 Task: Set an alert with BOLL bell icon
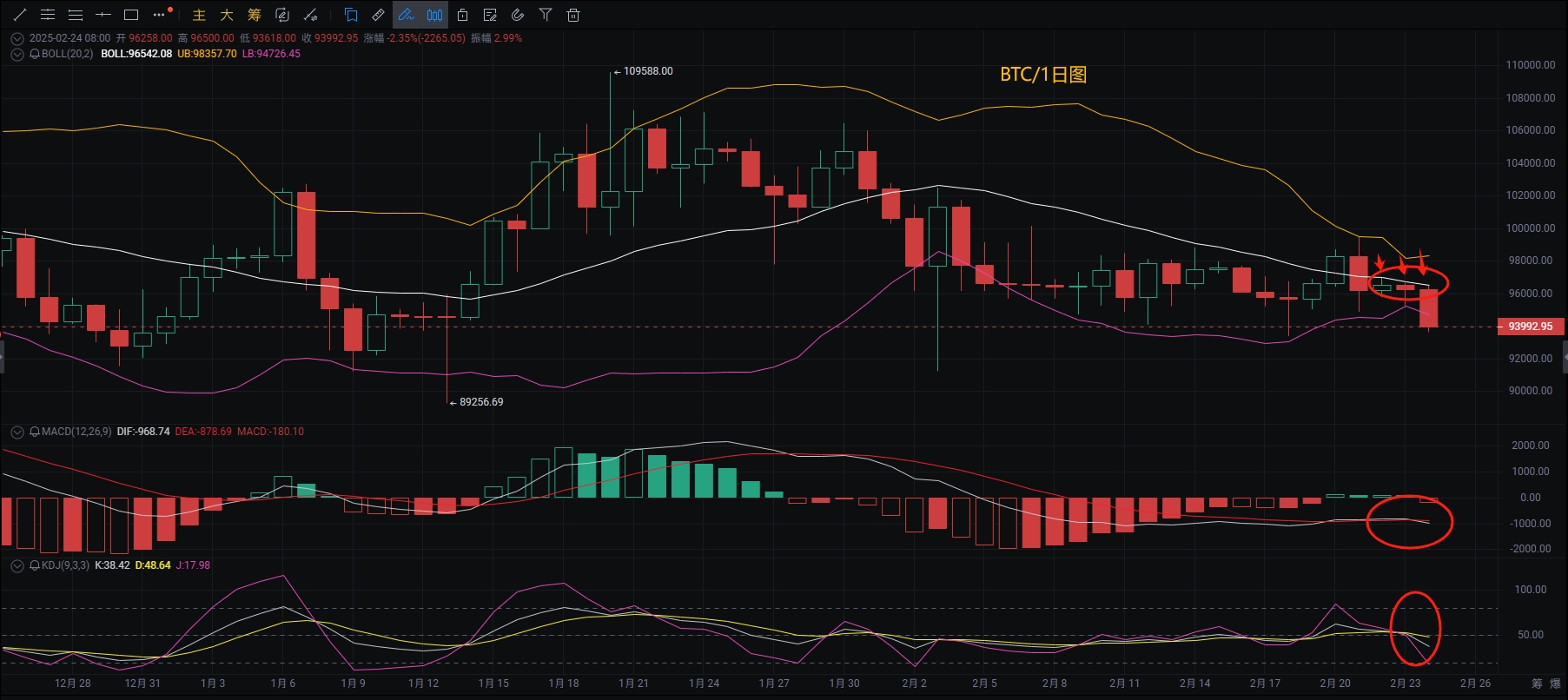(35, 54)
